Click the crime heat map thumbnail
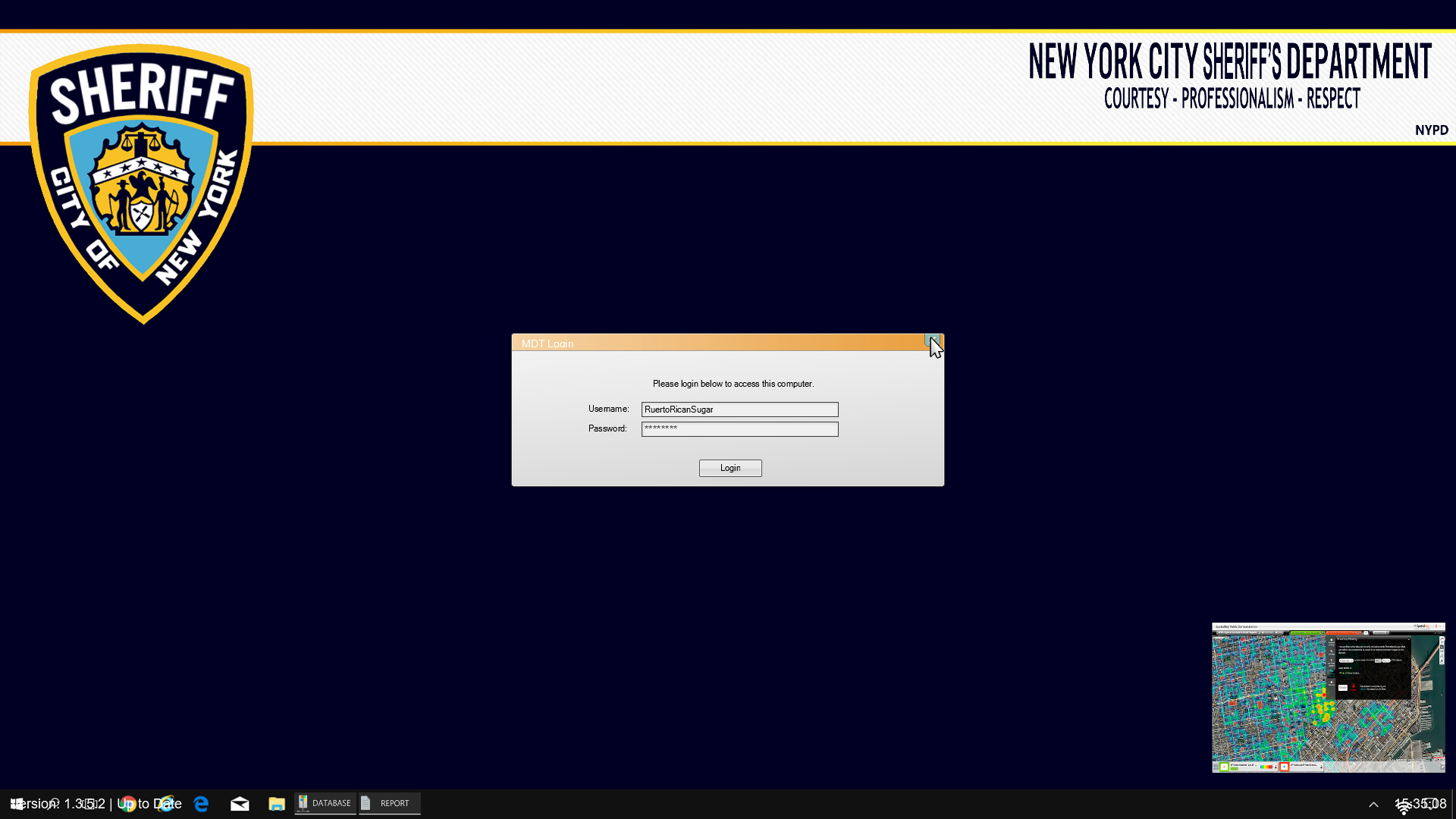This screenshot has height=819, width=1456. [x=1328, y=698]
